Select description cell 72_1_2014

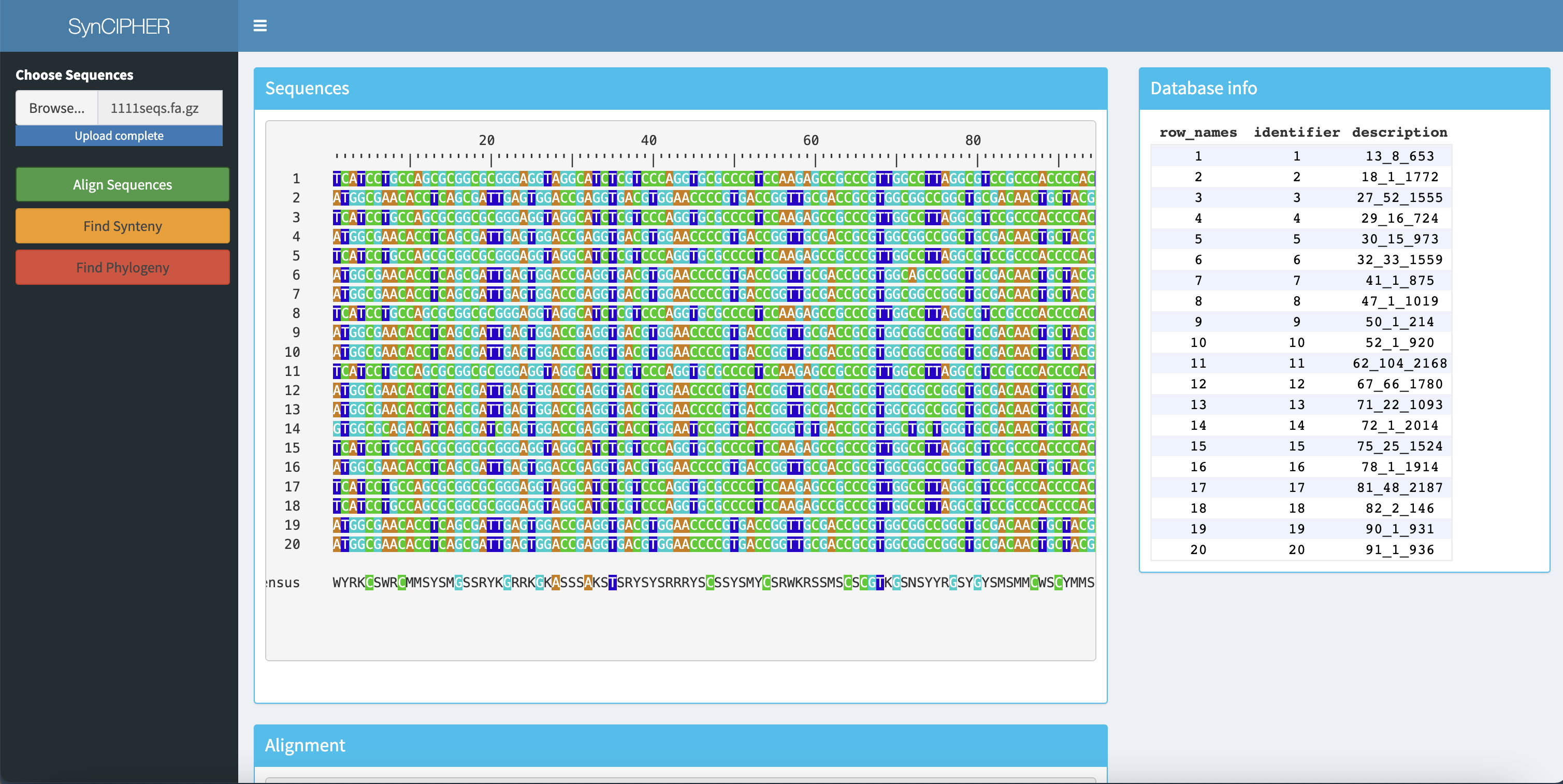pyautogui.click(x=1399, y=425)
